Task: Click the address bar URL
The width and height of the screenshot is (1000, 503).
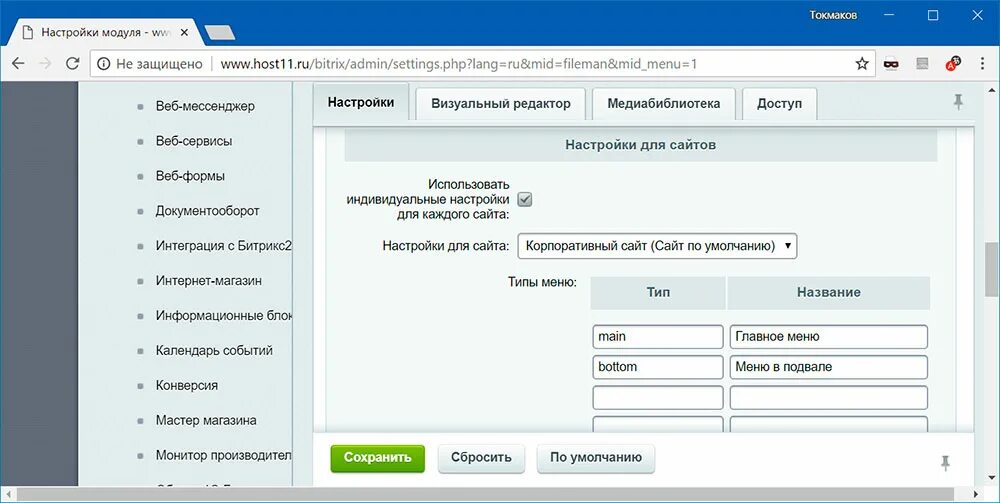Action: tap(459, 64)
